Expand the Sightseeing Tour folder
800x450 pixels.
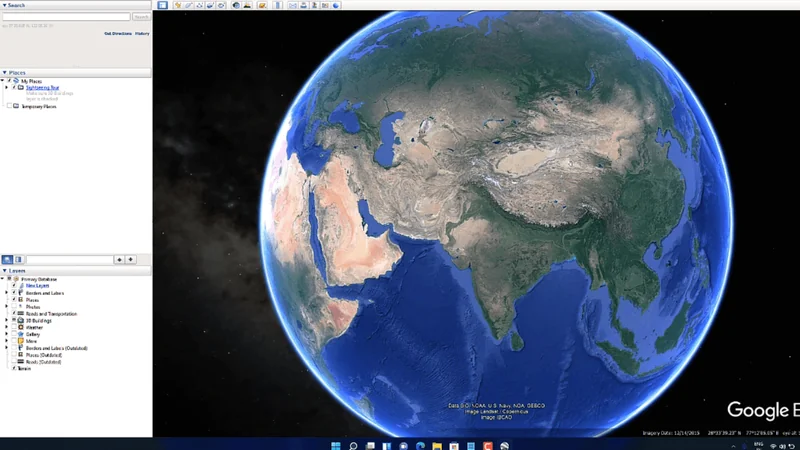(6, 88)
